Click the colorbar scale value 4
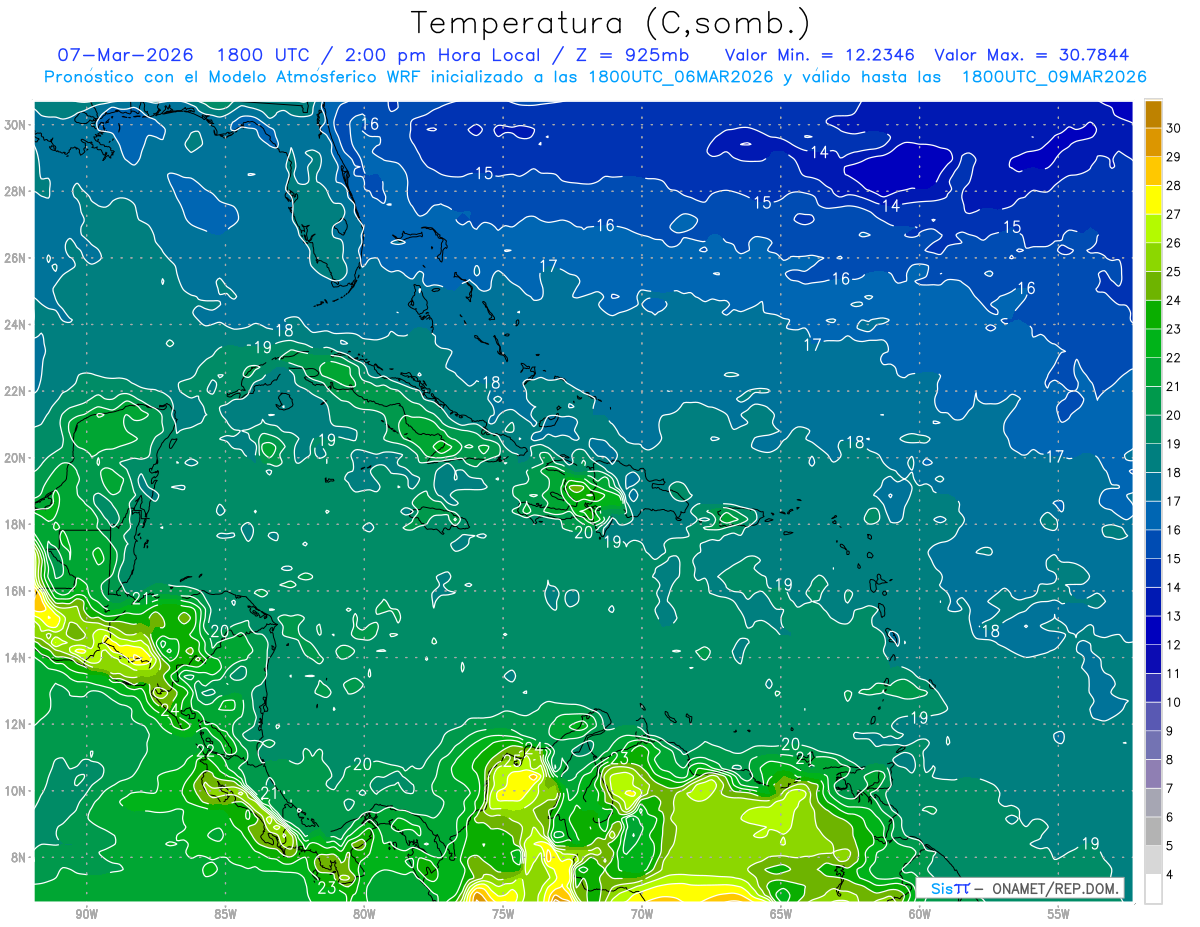This screenshot has width=1200, height=927. pos(1170,874)
